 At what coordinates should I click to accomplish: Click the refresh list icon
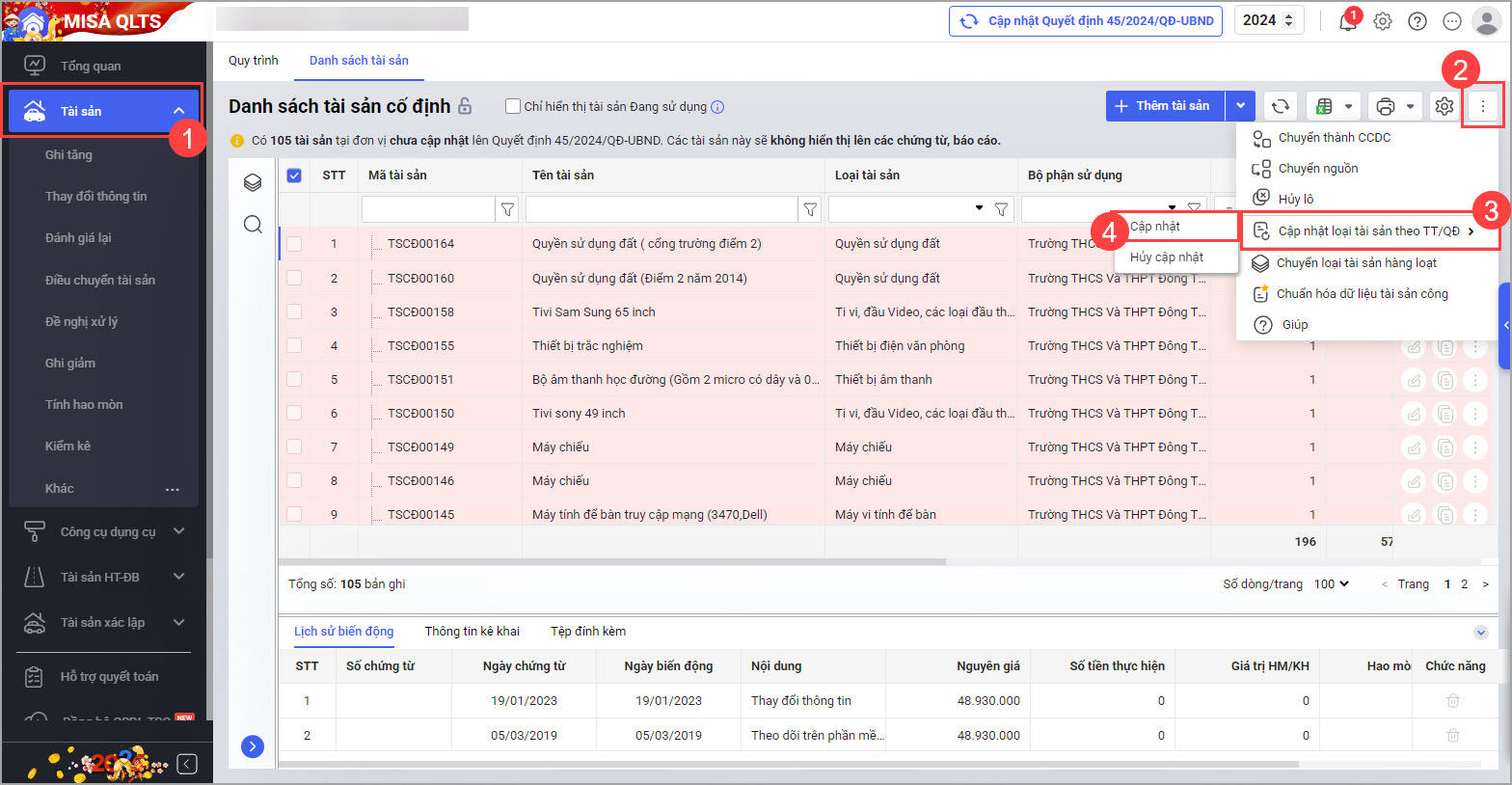(1280, 106)
